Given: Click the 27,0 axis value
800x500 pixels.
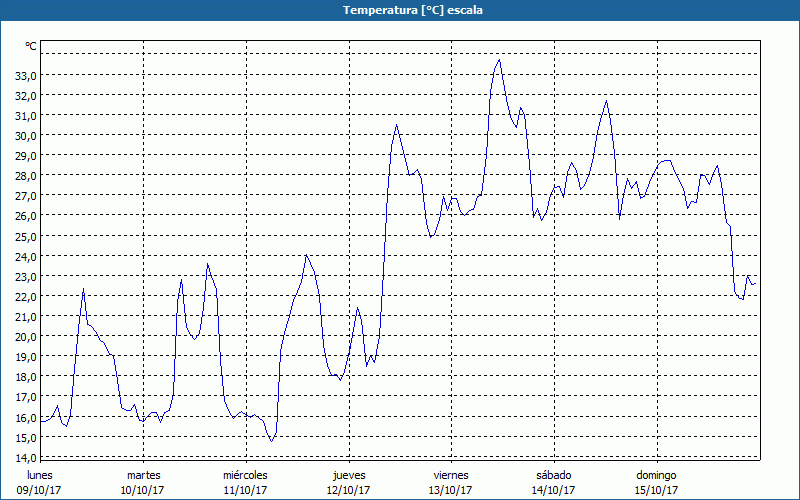Looking at the screenshot, I should pos(25,196).
